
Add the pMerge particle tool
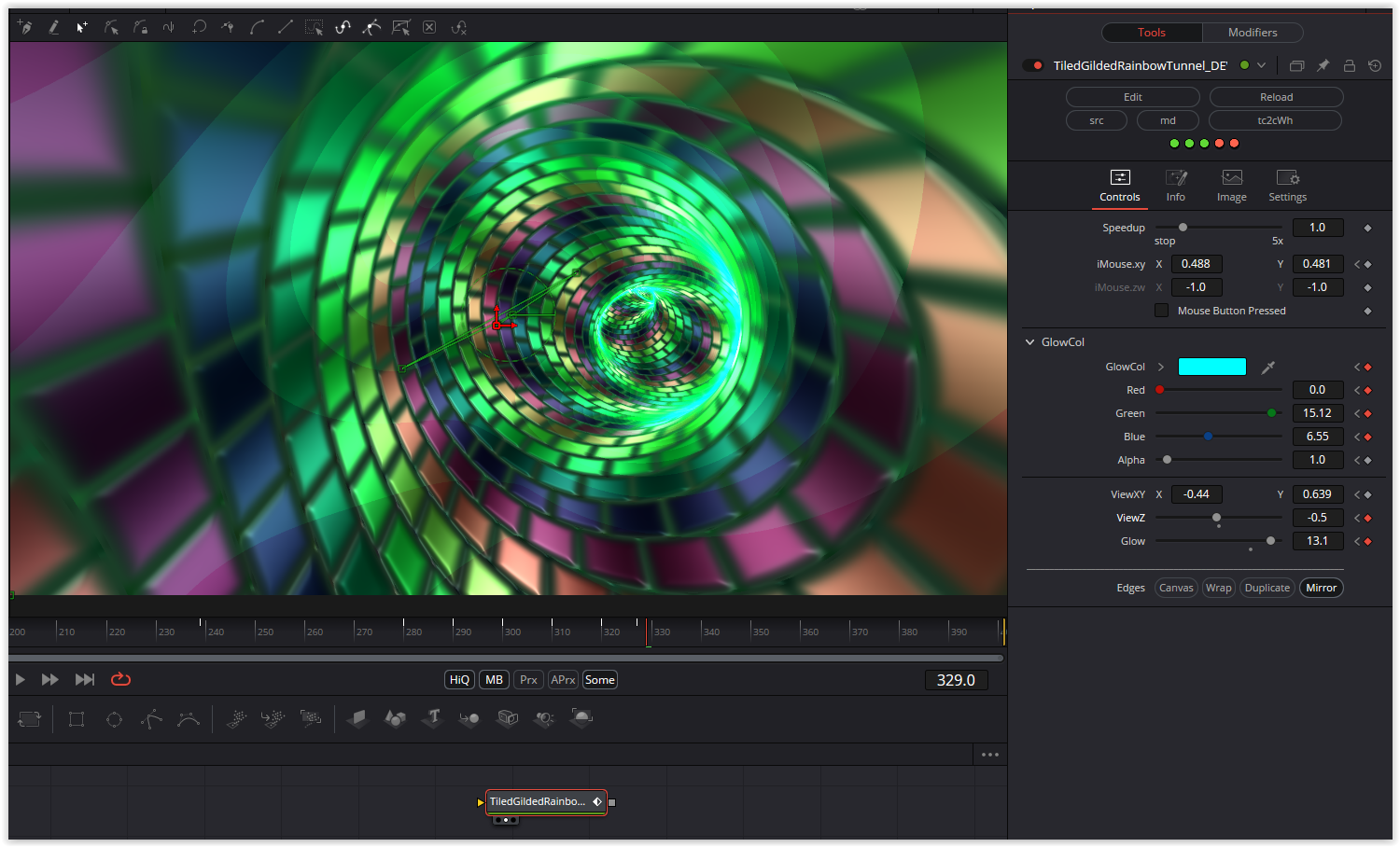[273, 718]
